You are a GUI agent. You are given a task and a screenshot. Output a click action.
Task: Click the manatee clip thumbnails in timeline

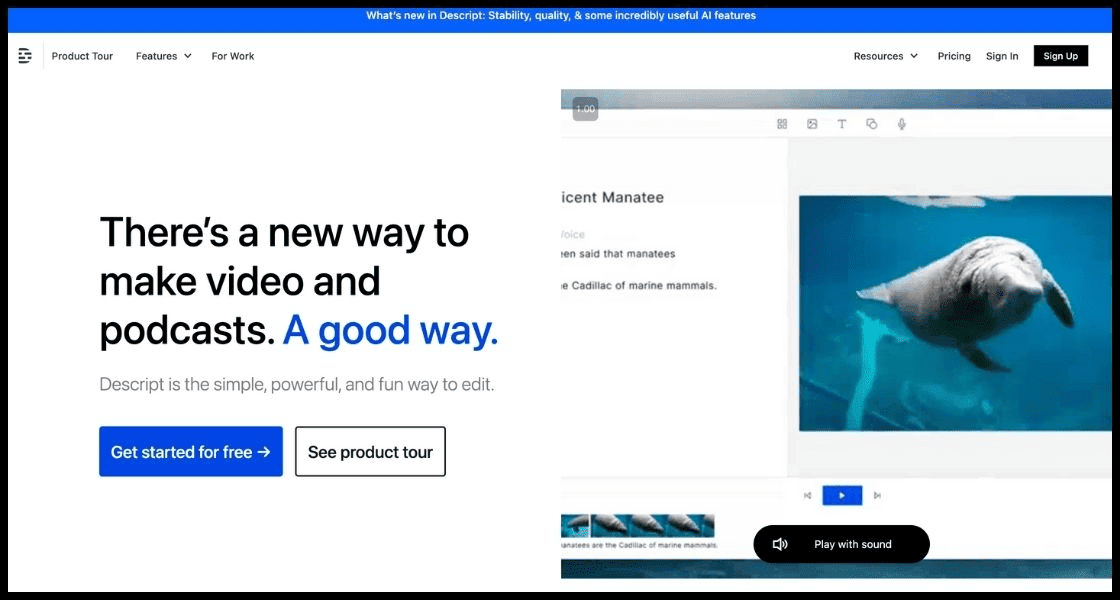[640, 526]
